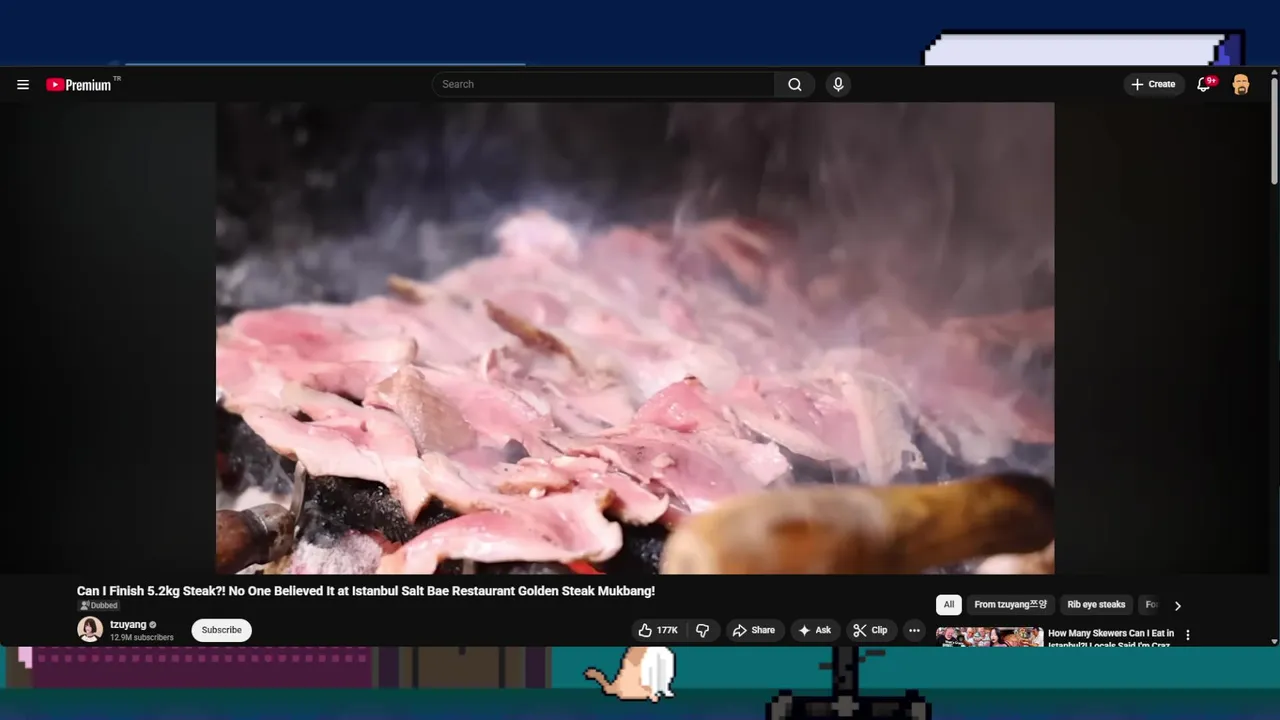
Task: Open the notifications bell
Action: point(1204,85)
